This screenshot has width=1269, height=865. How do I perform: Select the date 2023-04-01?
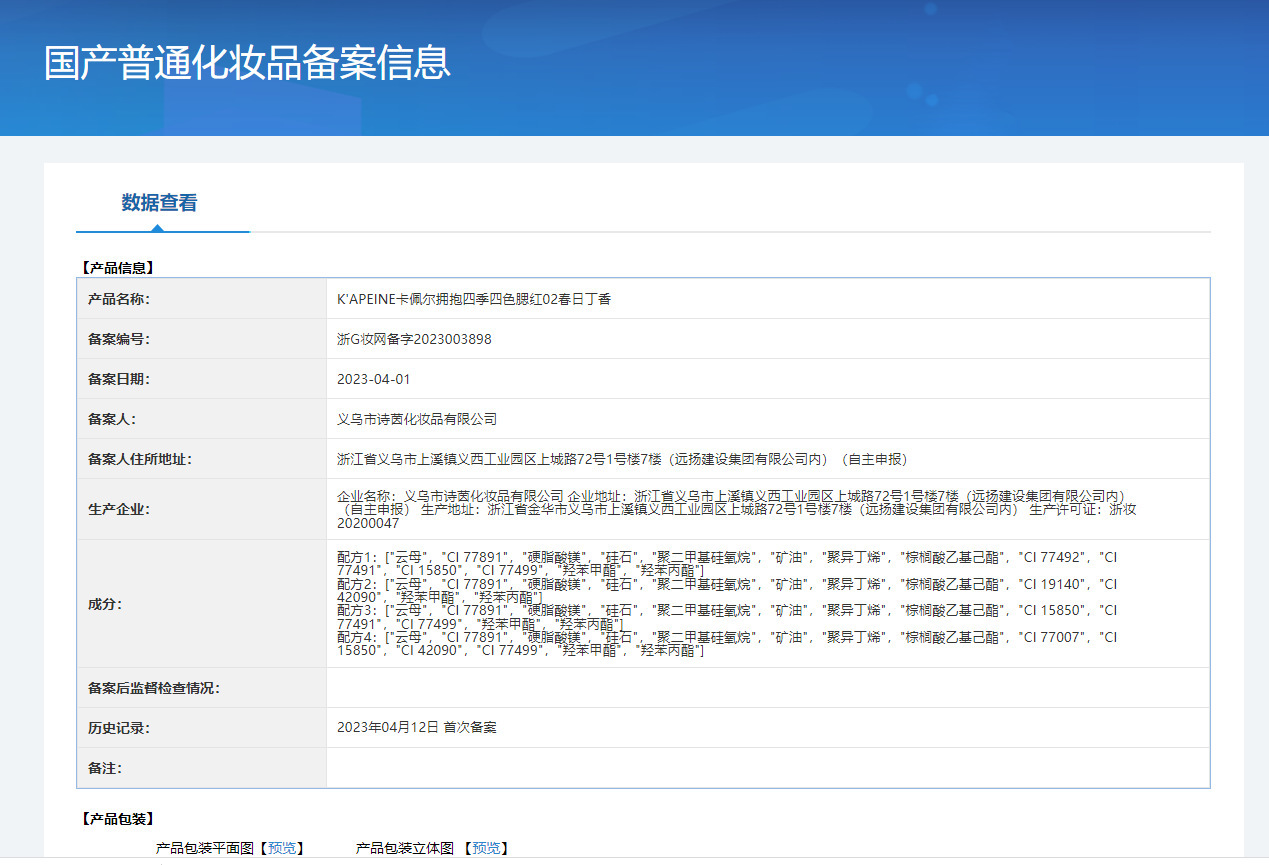[x=374, y=379]
